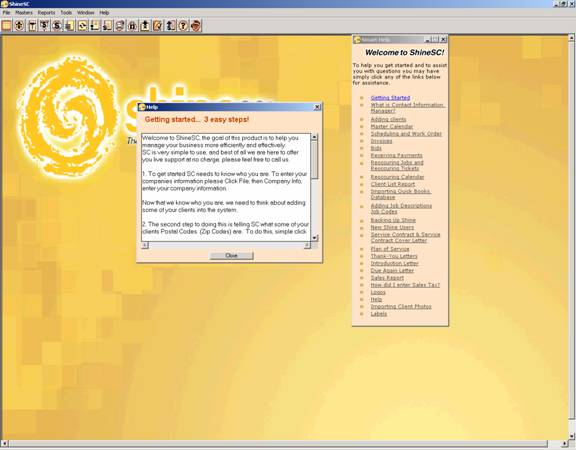This screenshot has height=450, width=576.
Task: Open the What is Contact Information Manager link
Action: click(407, 108)
